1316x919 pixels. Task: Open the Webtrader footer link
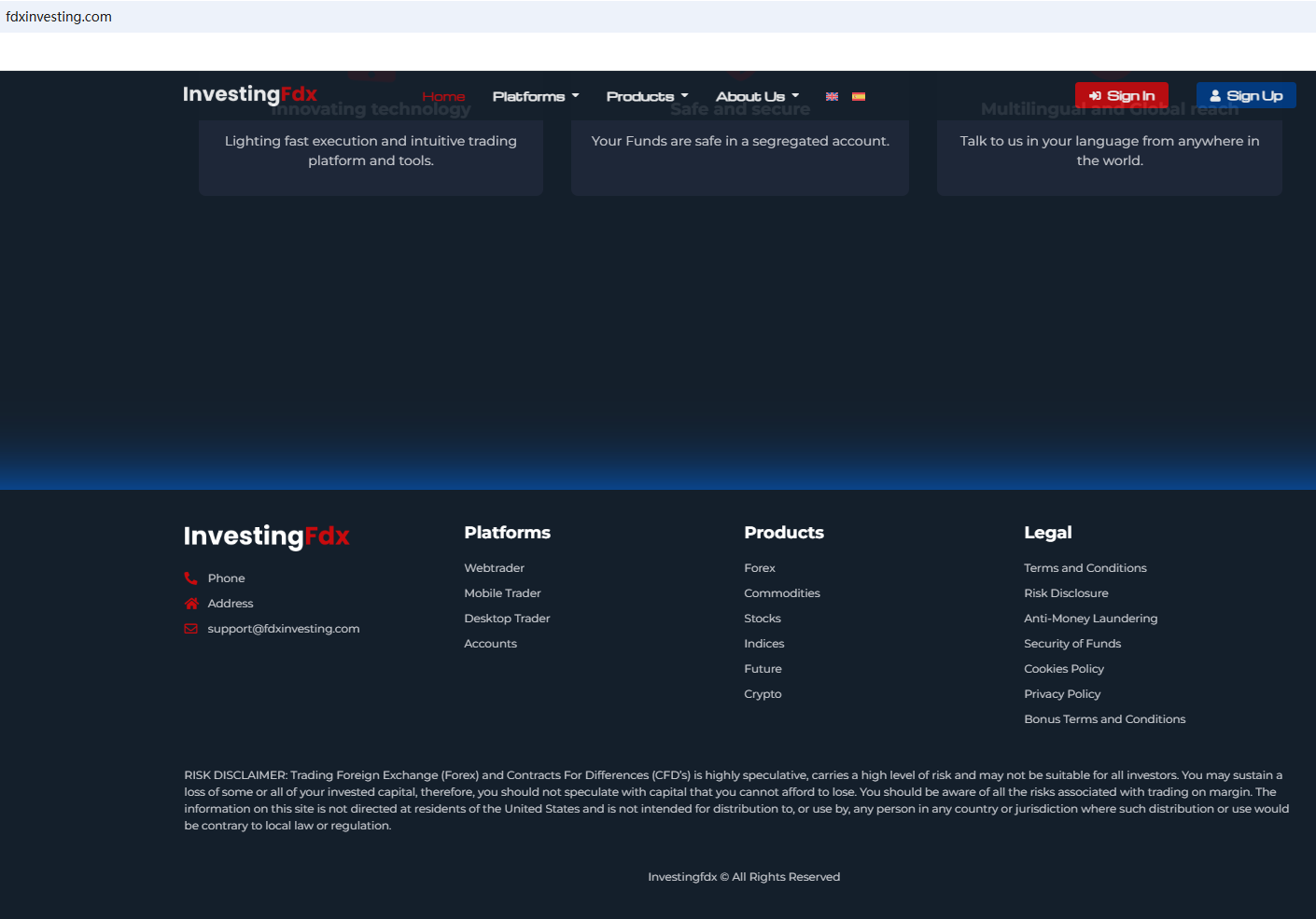(x=494, y=568)
